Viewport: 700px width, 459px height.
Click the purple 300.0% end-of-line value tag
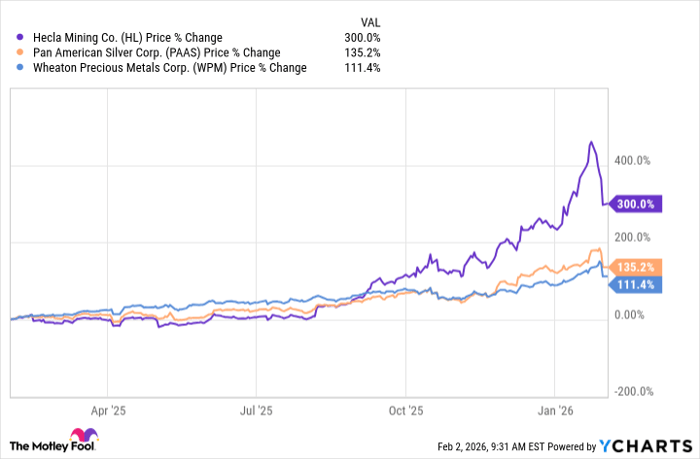click(636, 203)
